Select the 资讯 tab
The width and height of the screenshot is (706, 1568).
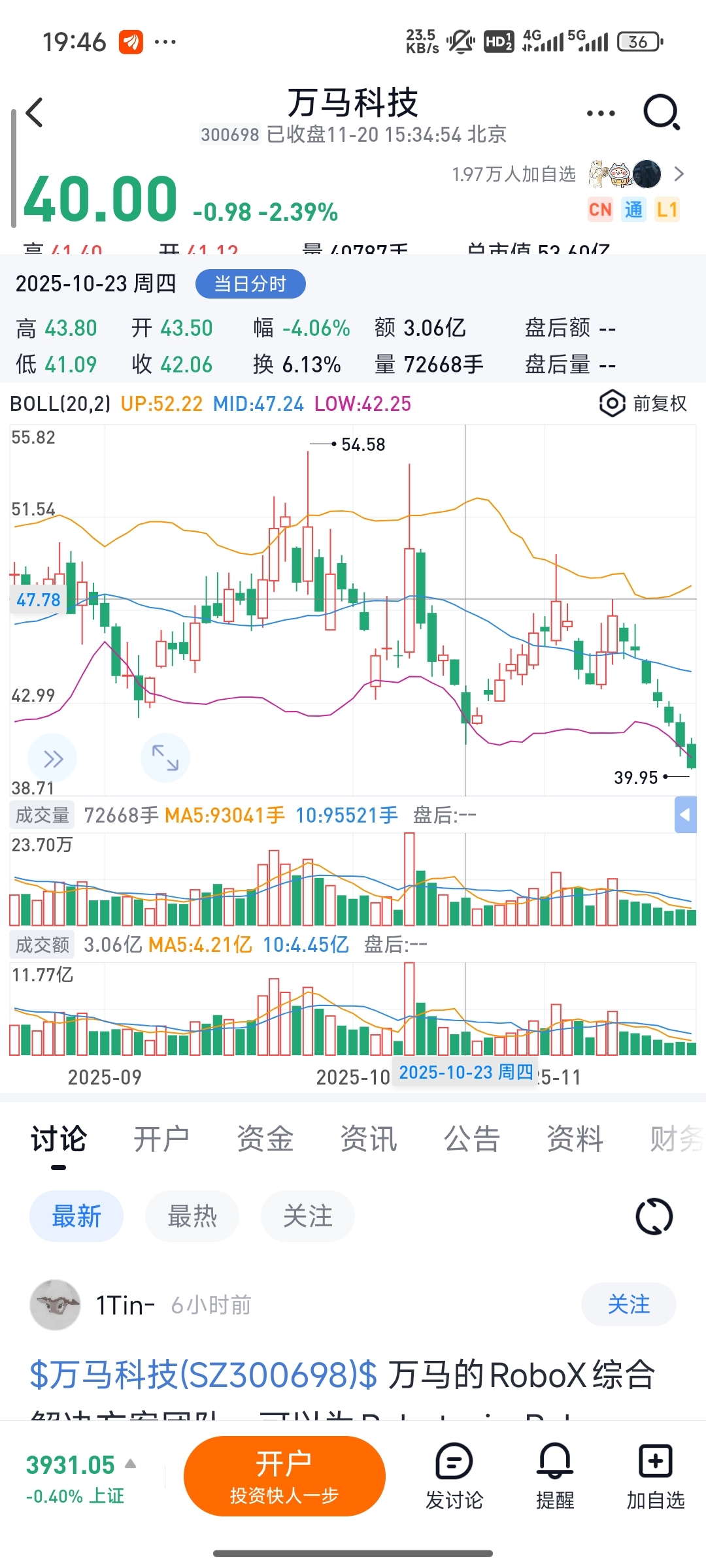point(368,1140)
